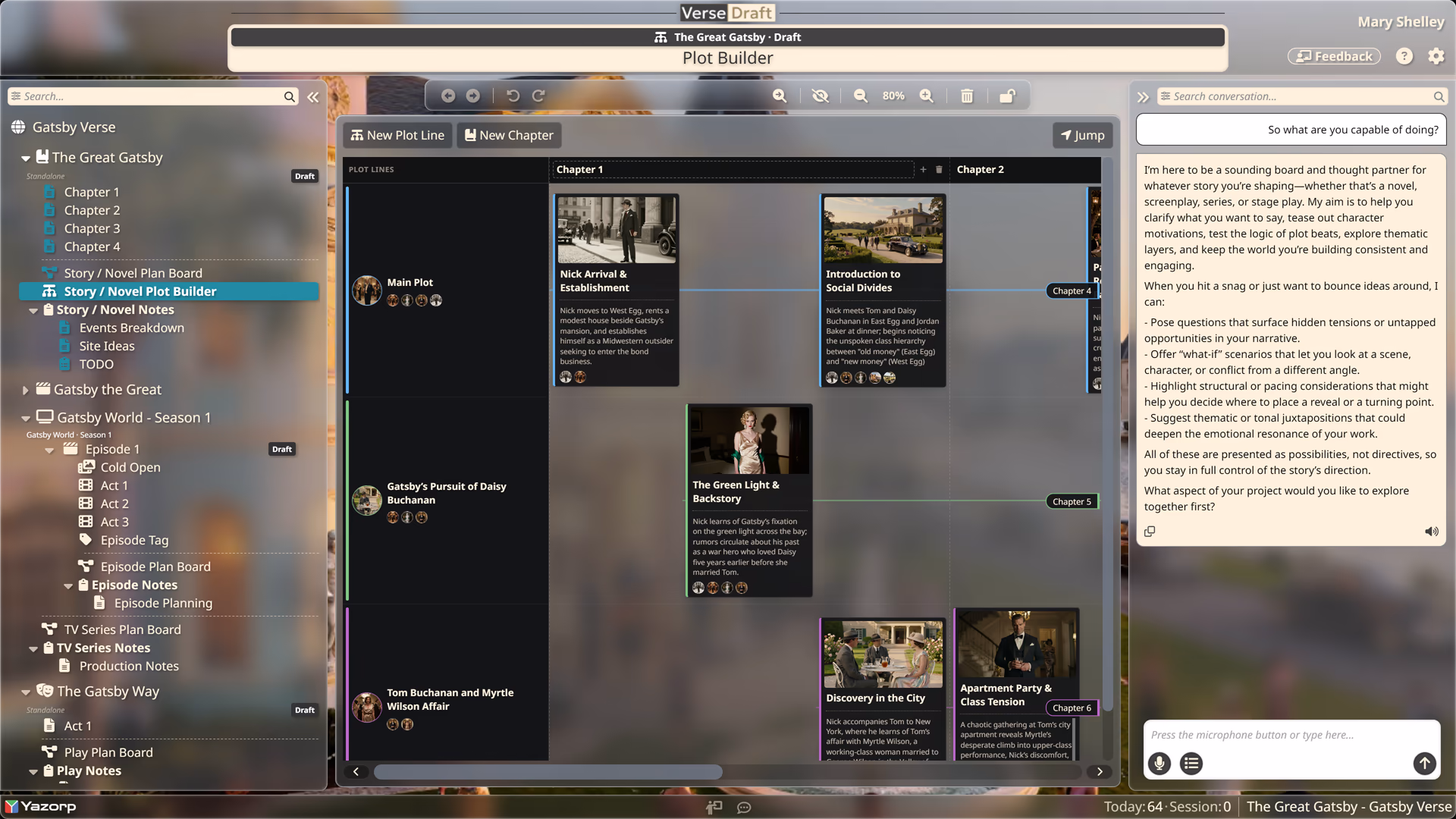
Task: Select Story / Novel Plot Builder item
Action: point(168,291)
